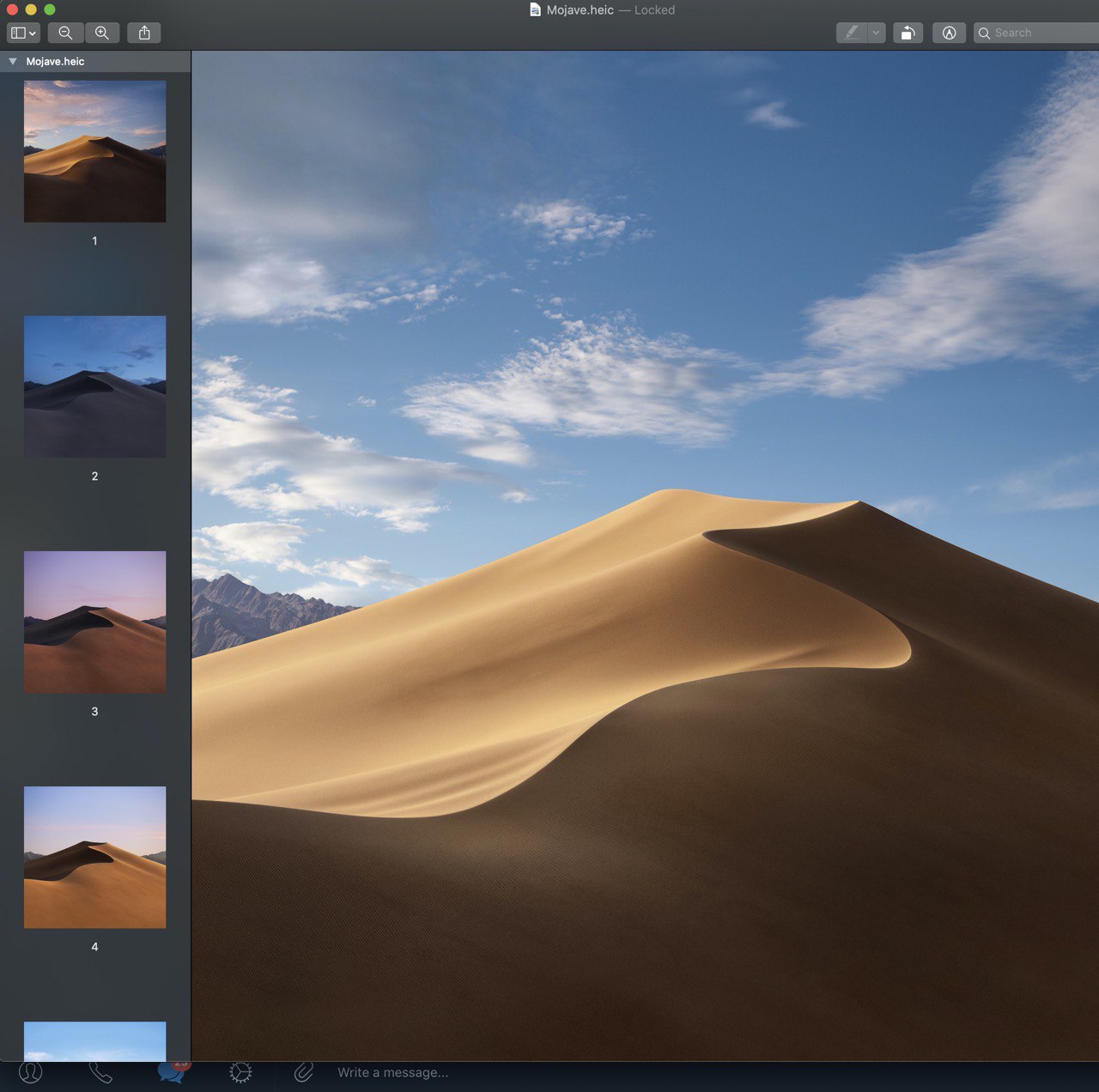Select the Highlight pen tool
1099x1092 pixels.
852,33
